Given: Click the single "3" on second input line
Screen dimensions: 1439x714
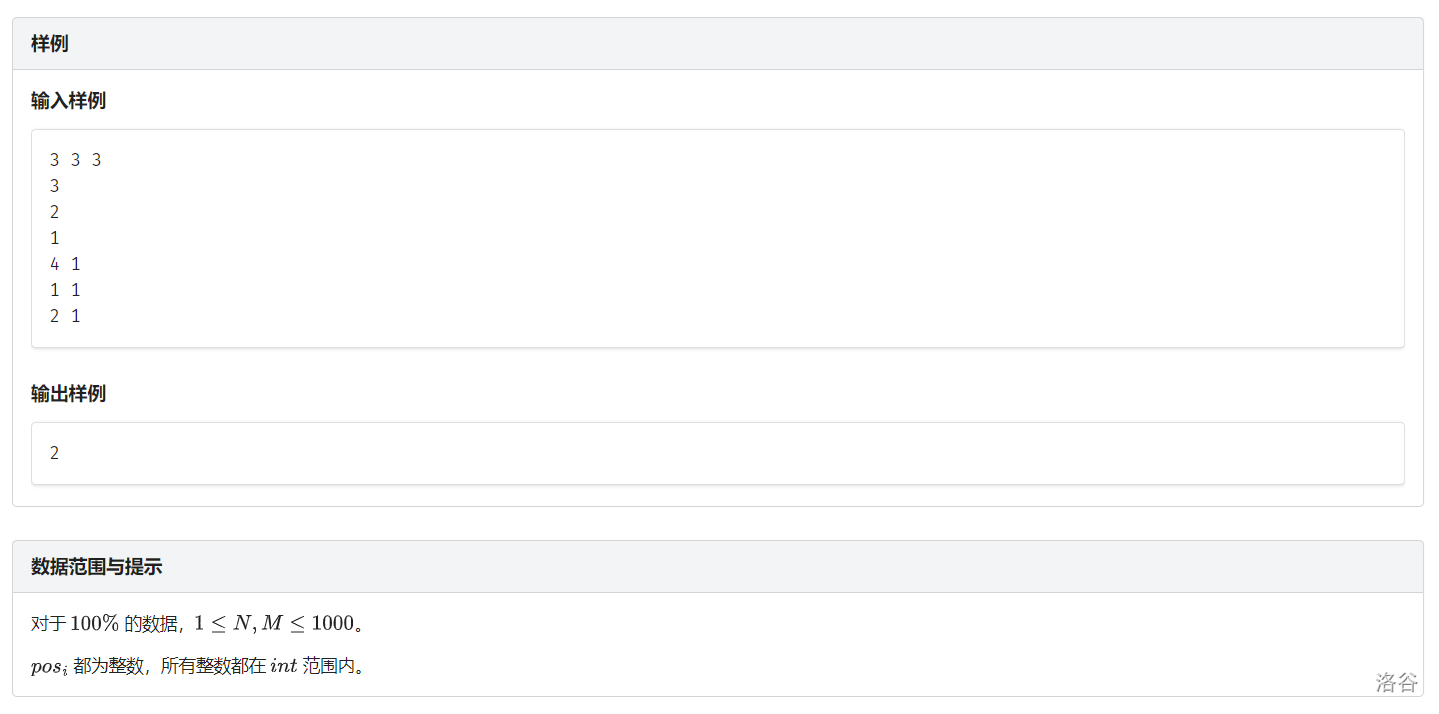Looking at the screenshot, I should coord(55,186).
